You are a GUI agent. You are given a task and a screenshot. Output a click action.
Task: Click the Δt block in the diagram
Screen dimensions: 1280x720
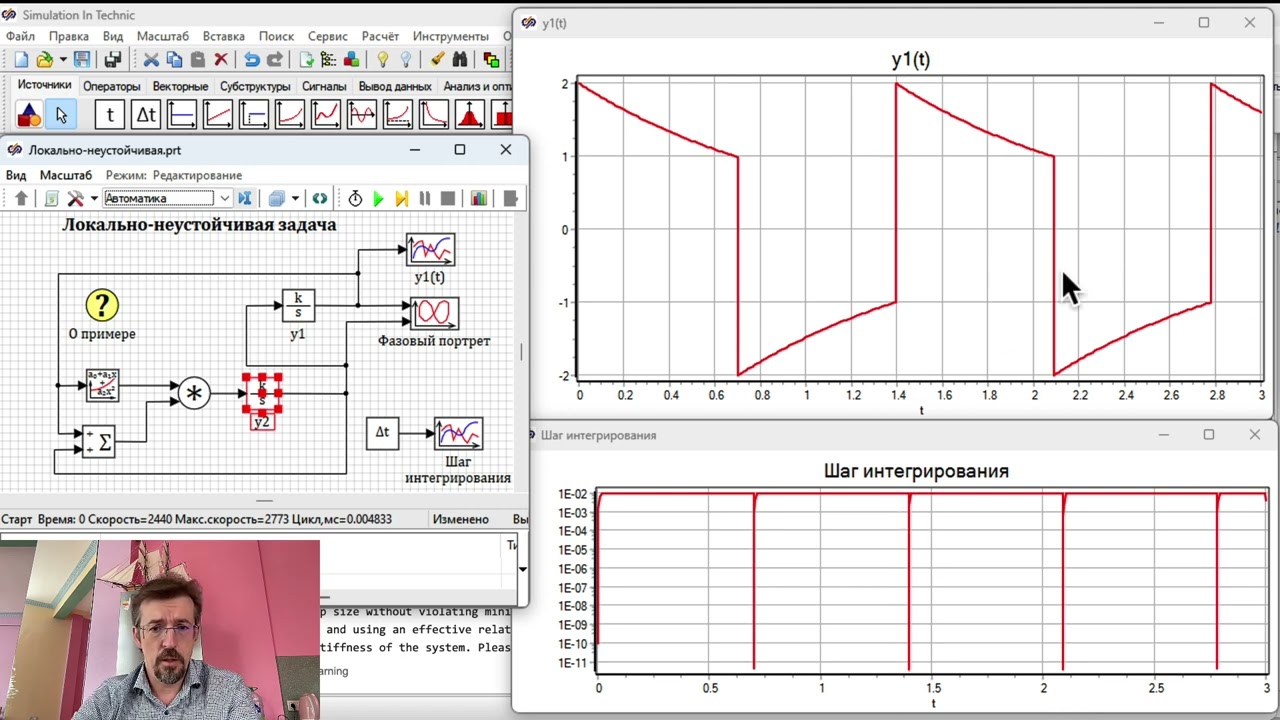(x=382, y=433)
